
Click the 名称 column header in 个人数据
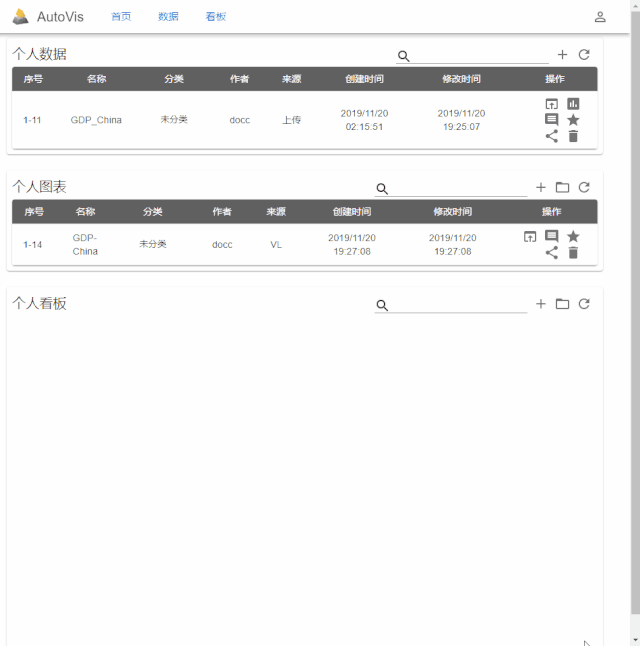click(x=96, y=79)
